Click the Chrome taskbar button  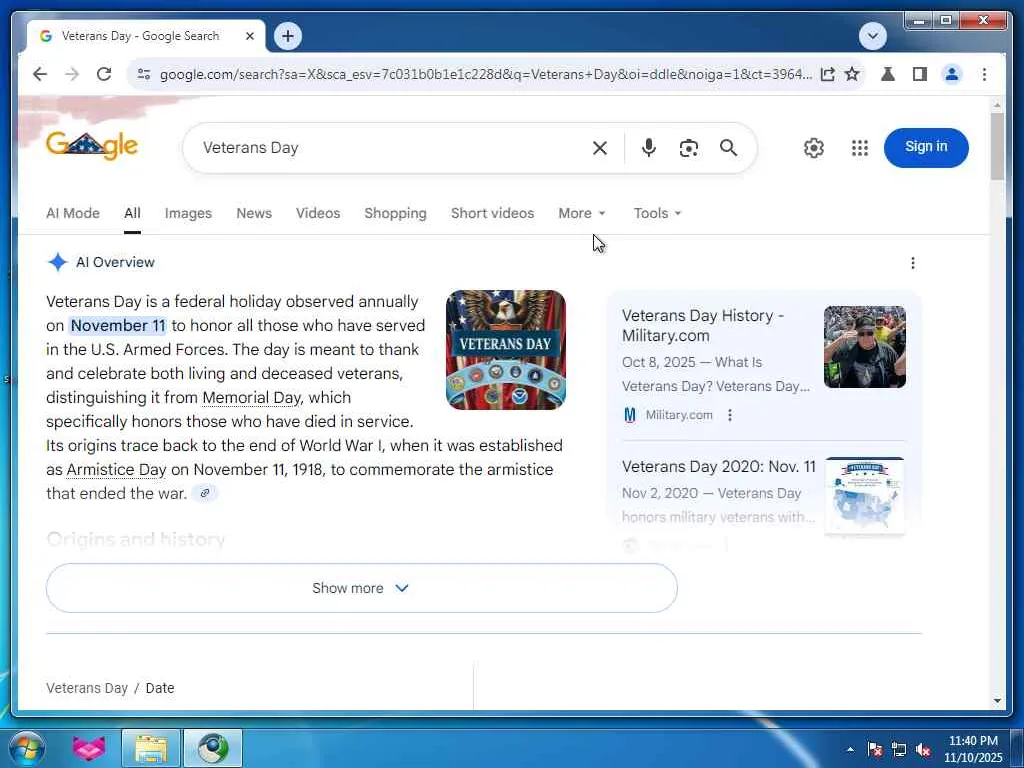pos(213,748)
